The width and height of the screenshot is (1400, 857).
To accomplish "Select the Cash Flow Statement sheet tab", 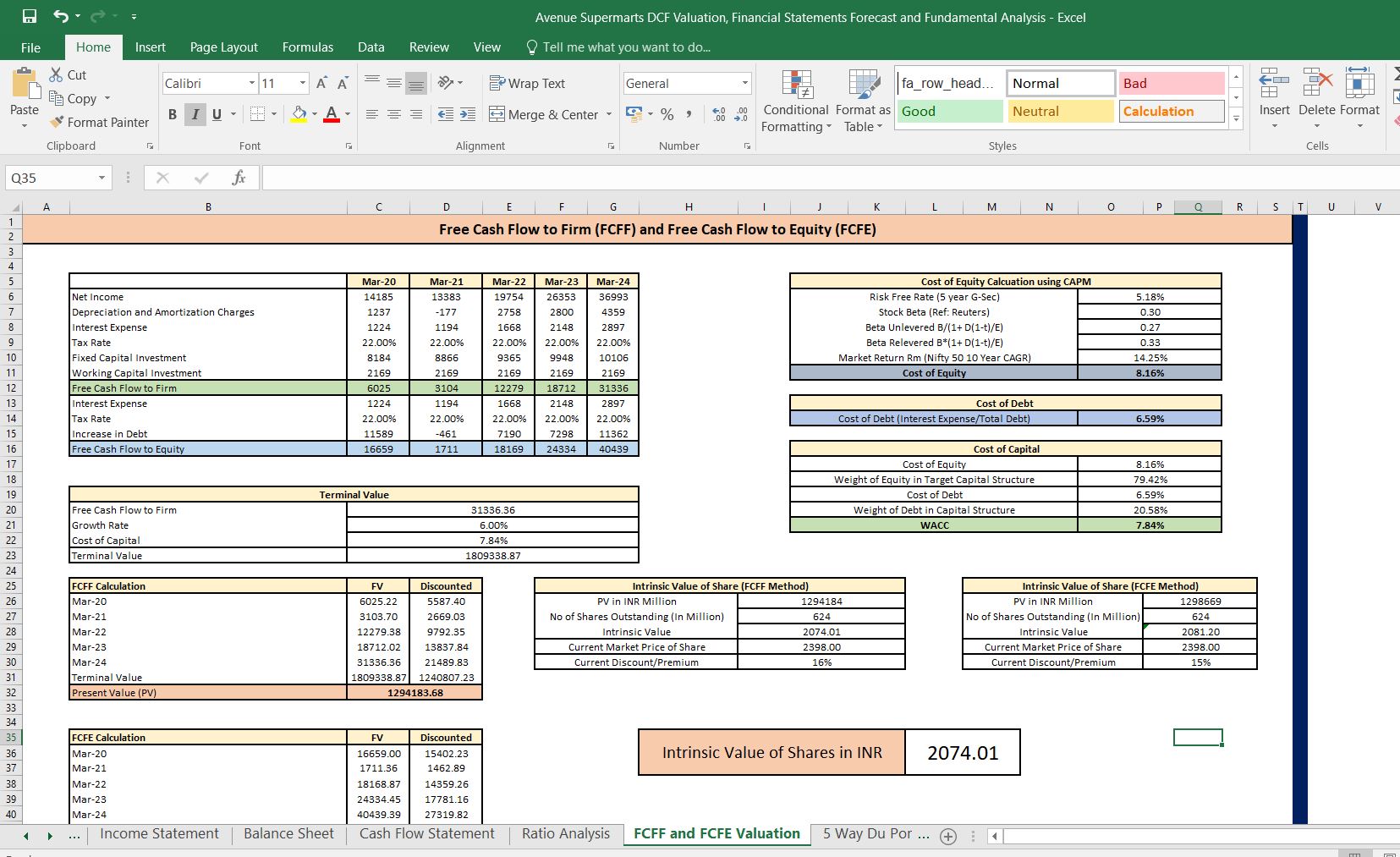I will click(x=427, y=833).
